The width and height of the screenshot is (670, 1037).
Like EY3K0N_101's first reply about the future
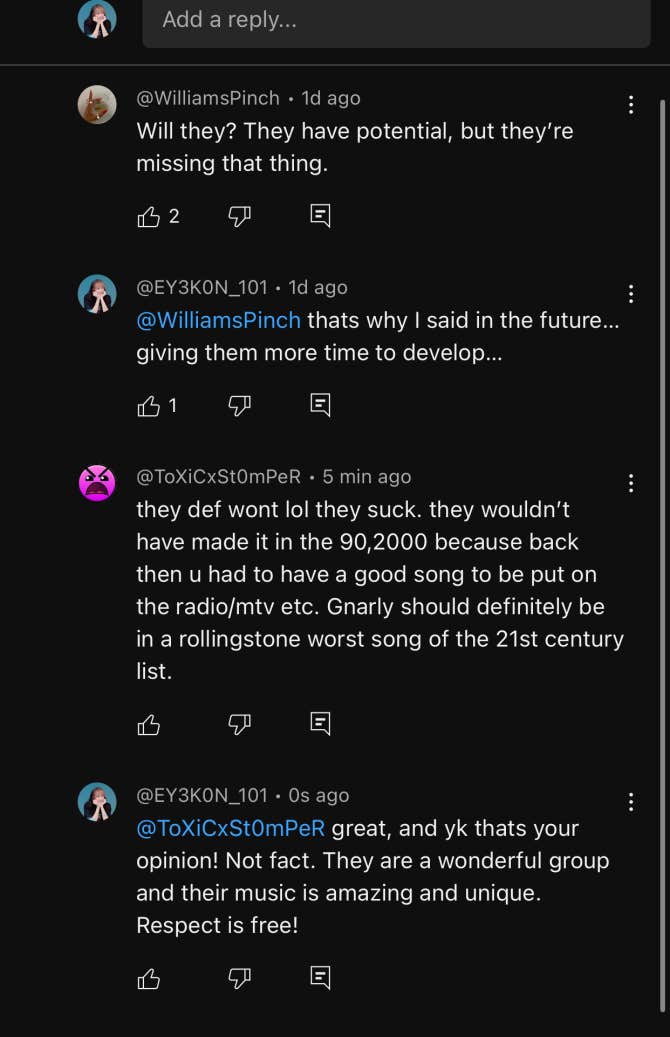click(x=148, y=405)
